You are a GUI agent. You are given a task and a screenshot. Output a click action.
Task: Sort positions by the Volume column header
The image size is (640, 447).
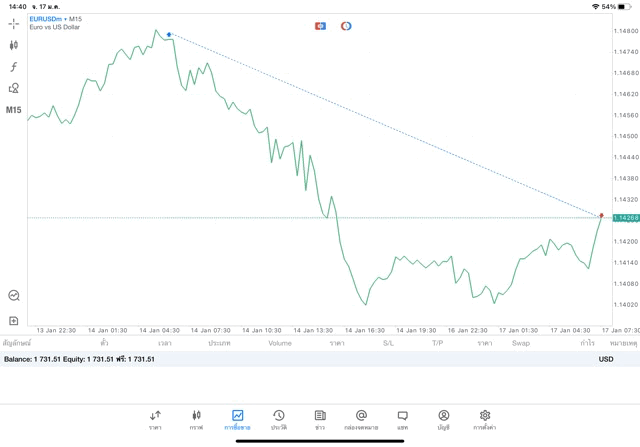pos(280,343)
